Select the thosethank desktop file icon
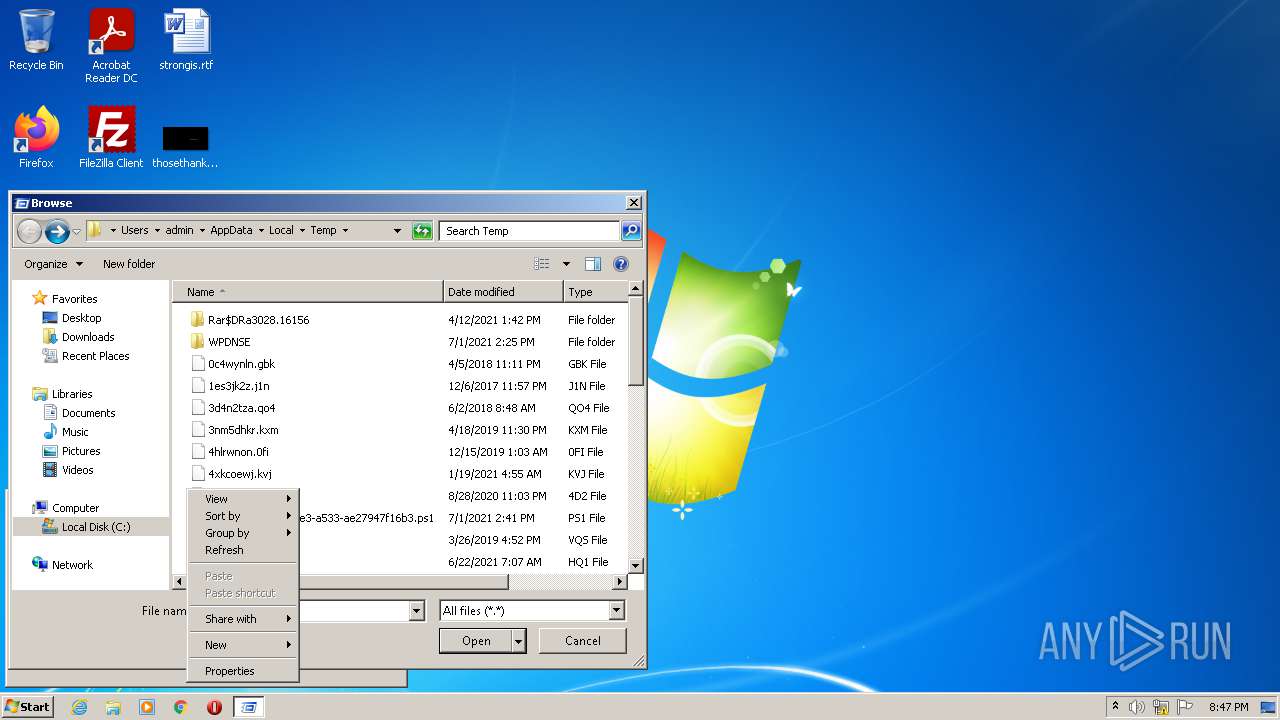Screen dimensions: 1280x720 click(185, 146)
